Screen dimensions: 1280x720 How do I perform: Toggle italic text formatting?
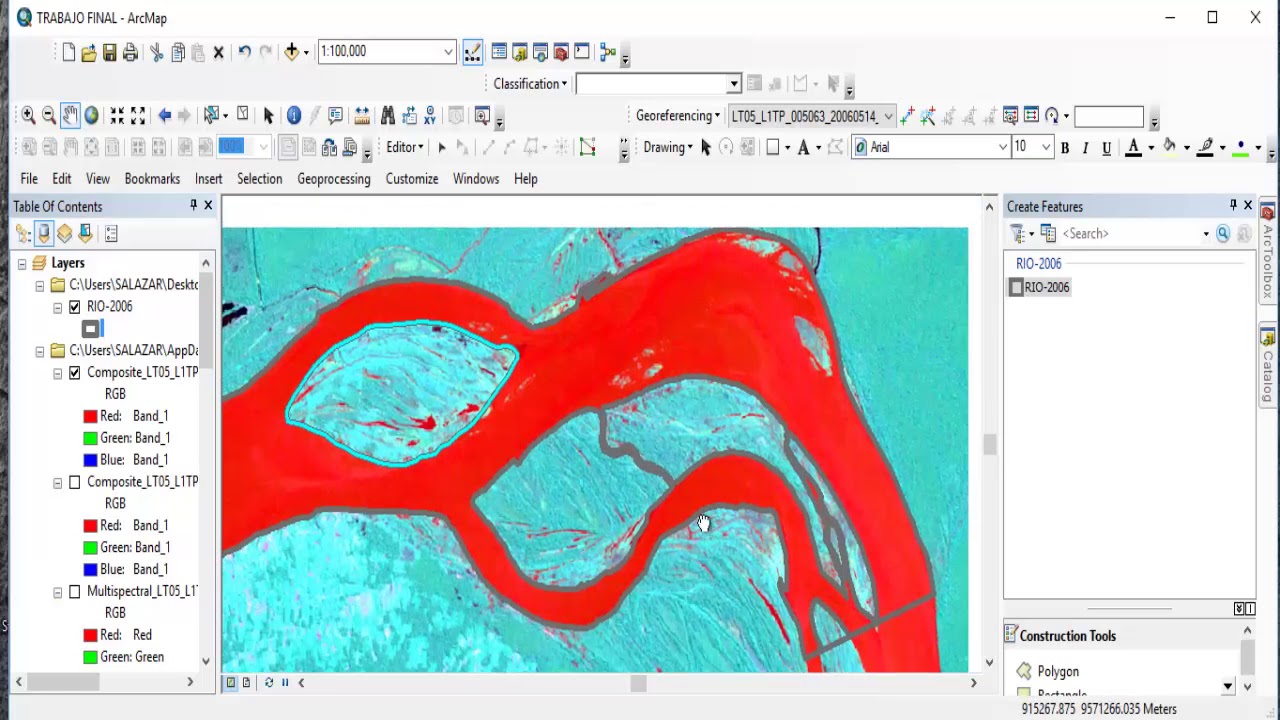pyautogui.click(x=1085, y=148)
